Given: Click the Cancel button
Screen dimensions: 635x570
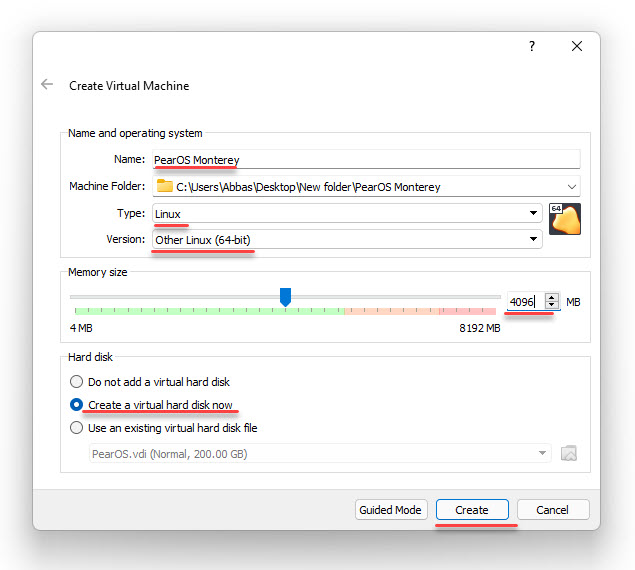Looking at the screenshot, I should [x=553, y=510].
